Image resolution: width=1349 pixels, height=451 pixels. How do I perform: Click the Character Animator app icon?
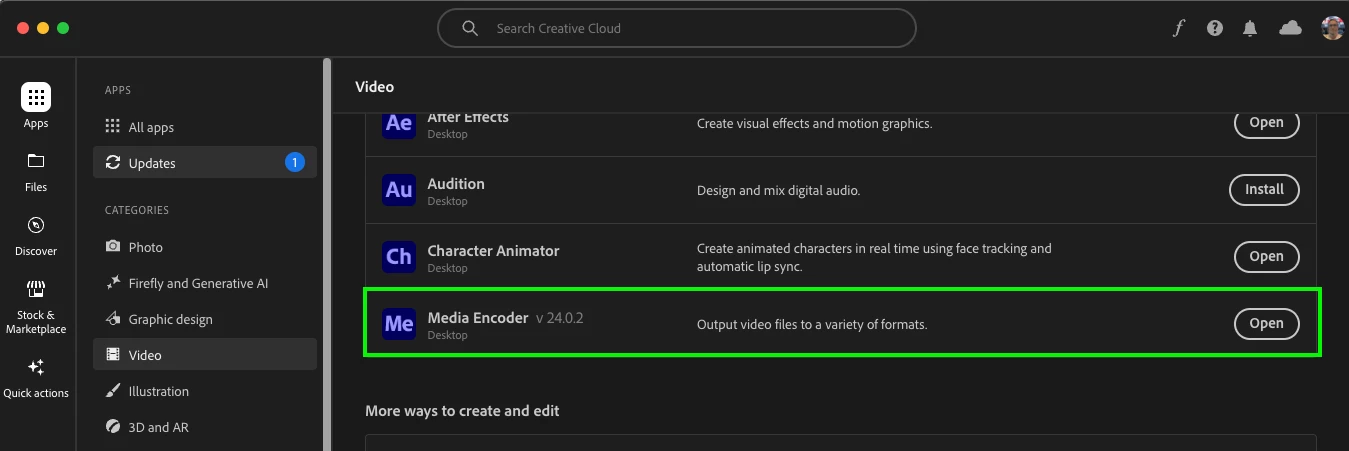coord(399,257)
